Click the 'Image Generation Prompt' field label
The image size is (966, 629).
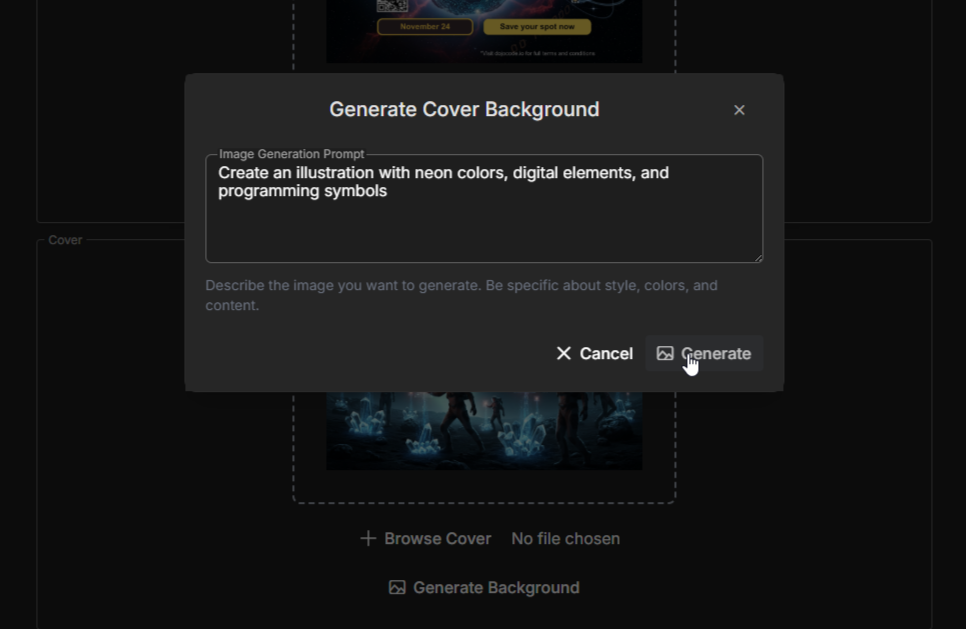point(291,154)
